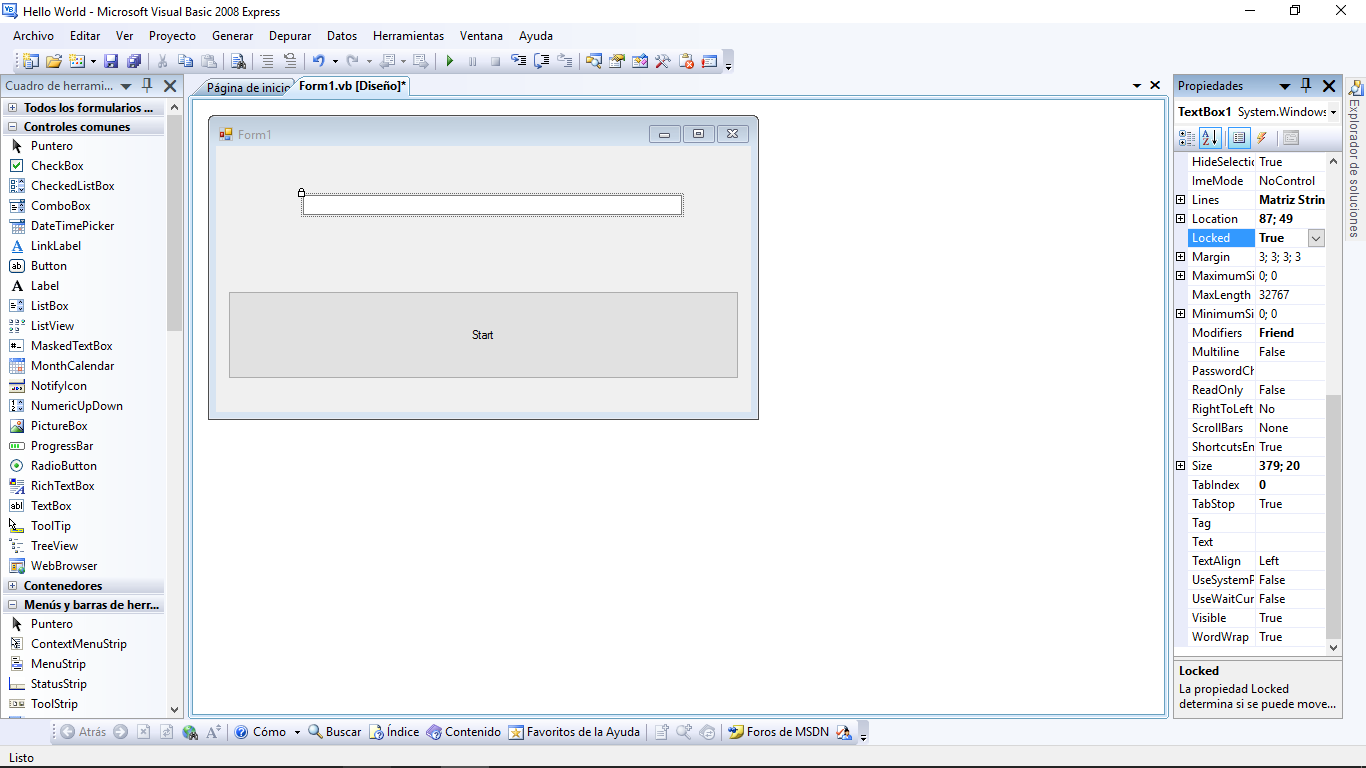
Task: Open the Object Browser toolbar icon
Action: (640, 61)
